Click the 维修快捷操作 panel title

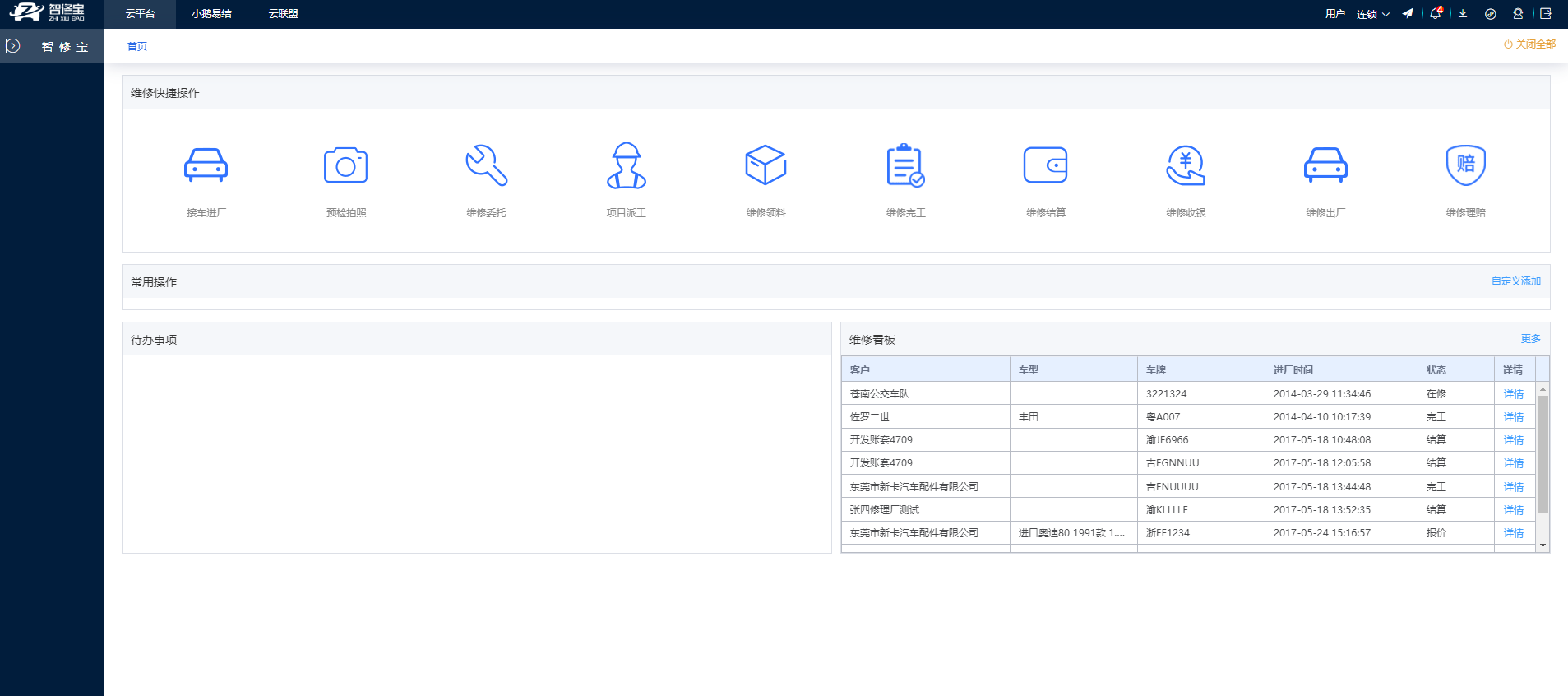click(165, 93)
